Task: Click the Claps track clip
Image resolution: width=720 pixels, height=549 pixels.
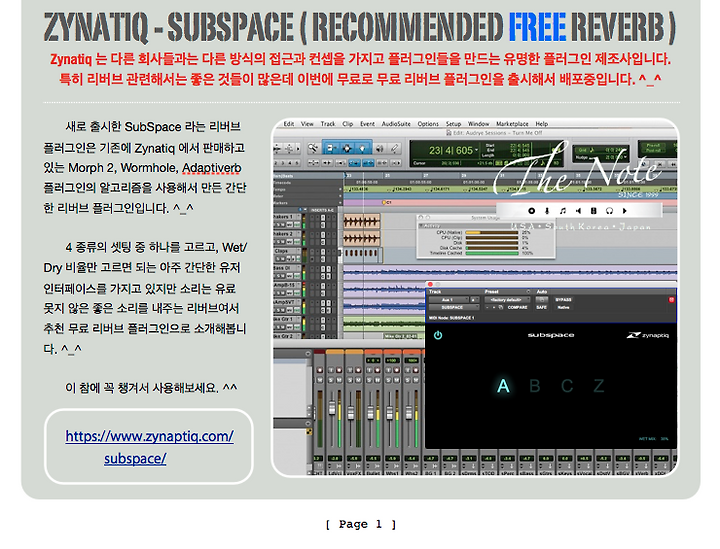Action: tap(363, 253)
